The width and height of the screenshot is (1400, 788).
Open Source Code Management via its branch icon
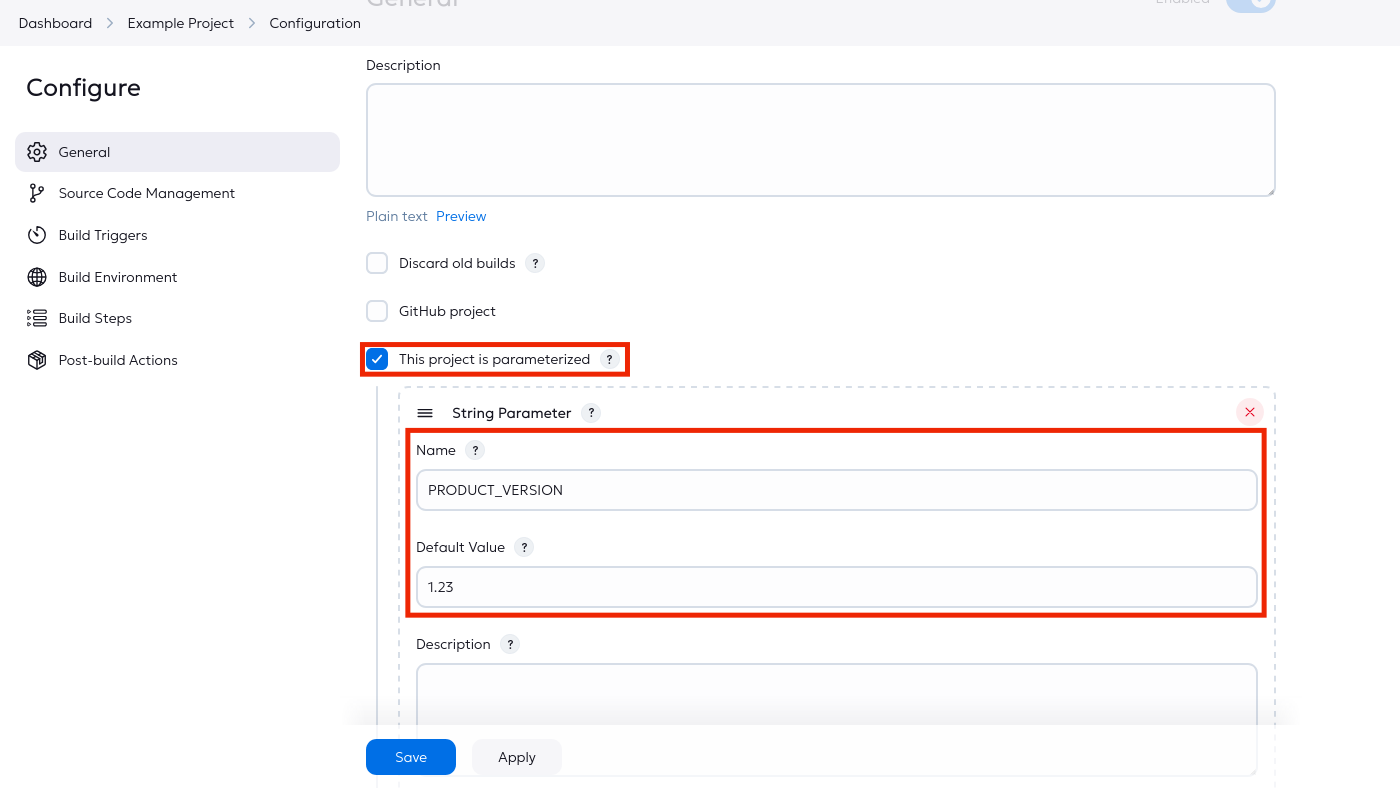click(37, 193)
